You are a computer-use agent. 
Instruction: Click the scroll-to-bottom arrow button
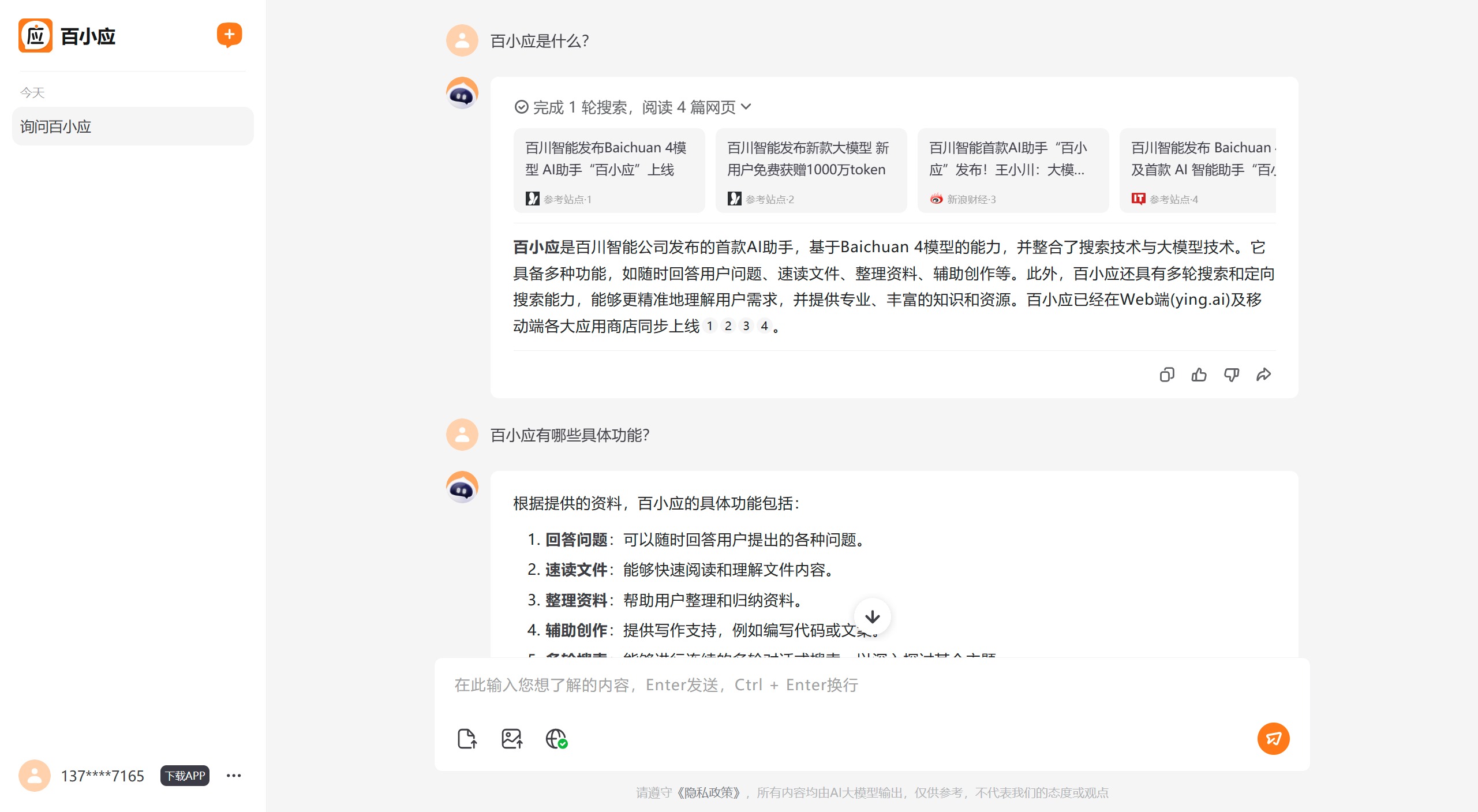coord(872,616)
